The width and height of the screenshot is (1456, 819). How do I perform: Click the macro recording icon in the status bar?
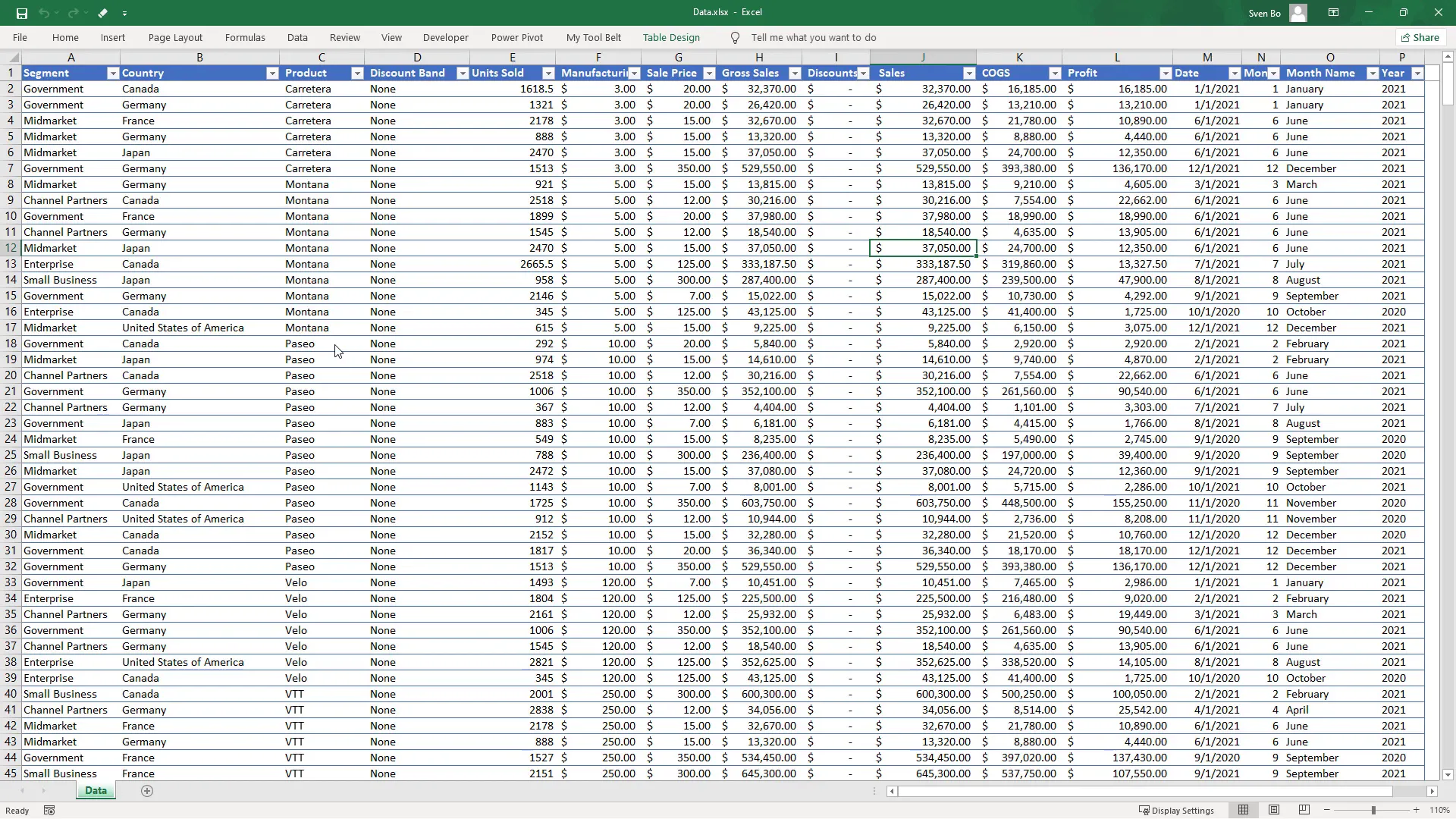tap(49, 811)
